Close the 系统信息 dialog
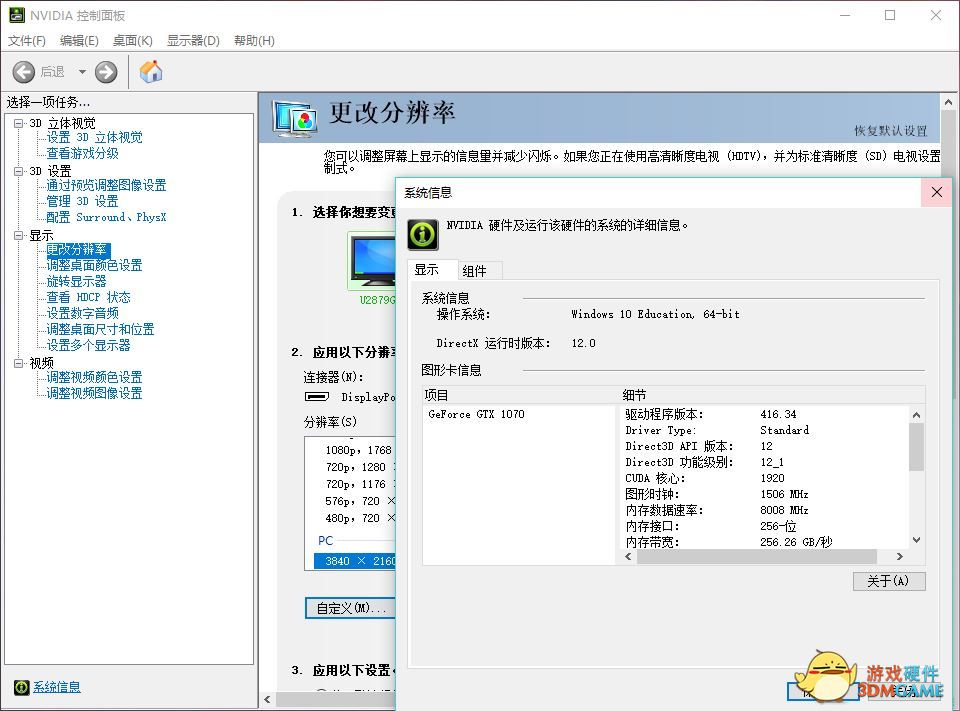The image size is (960, 711). [937, 192]
